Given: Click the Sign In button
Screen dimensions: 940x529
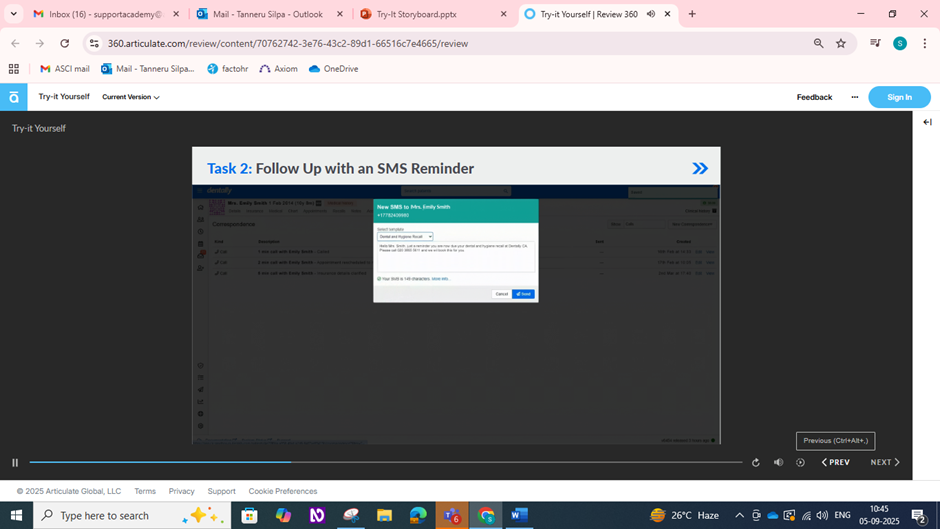Looking at the screenshot, I should click(899, 97).
